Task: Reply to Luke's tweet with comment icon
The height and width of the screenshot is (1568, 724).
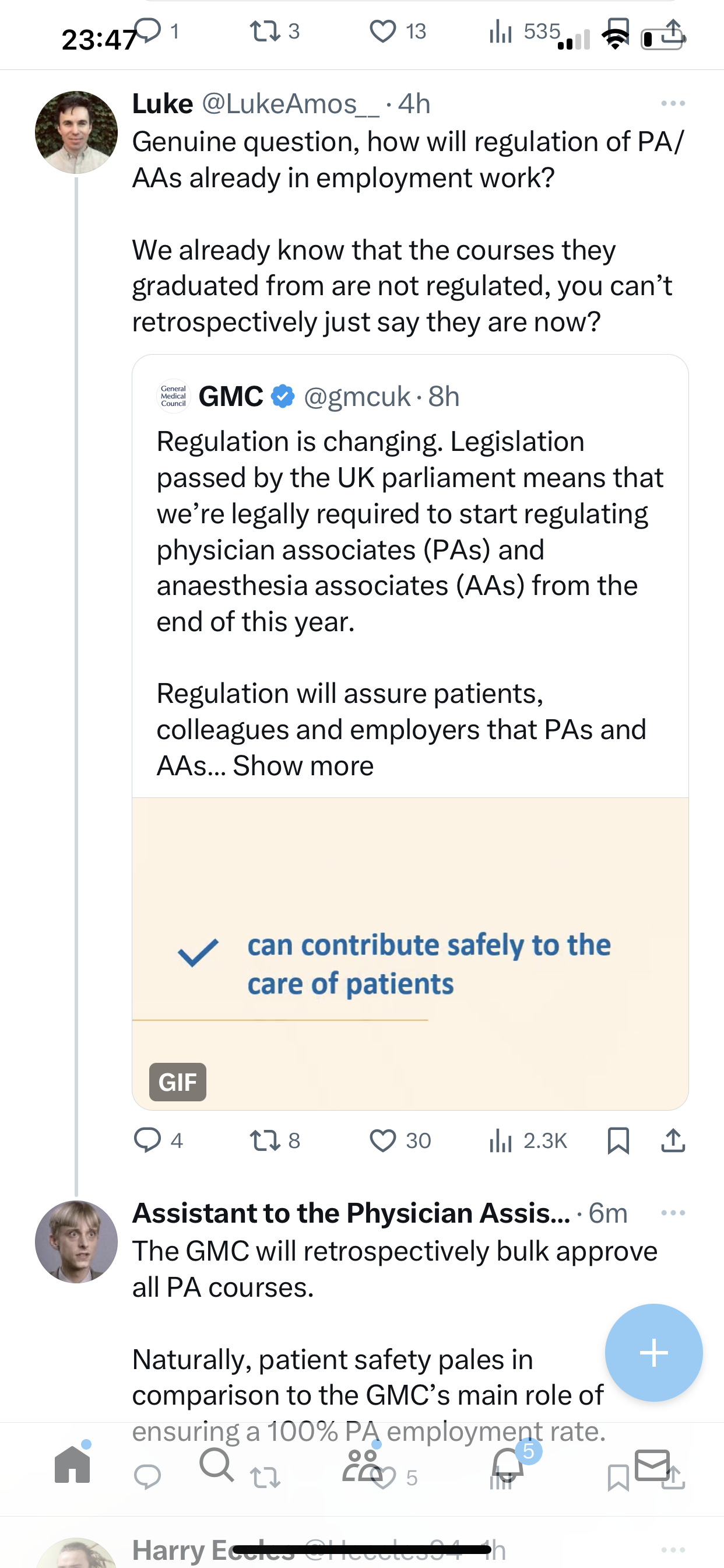Action: (x=147, y=1140)
